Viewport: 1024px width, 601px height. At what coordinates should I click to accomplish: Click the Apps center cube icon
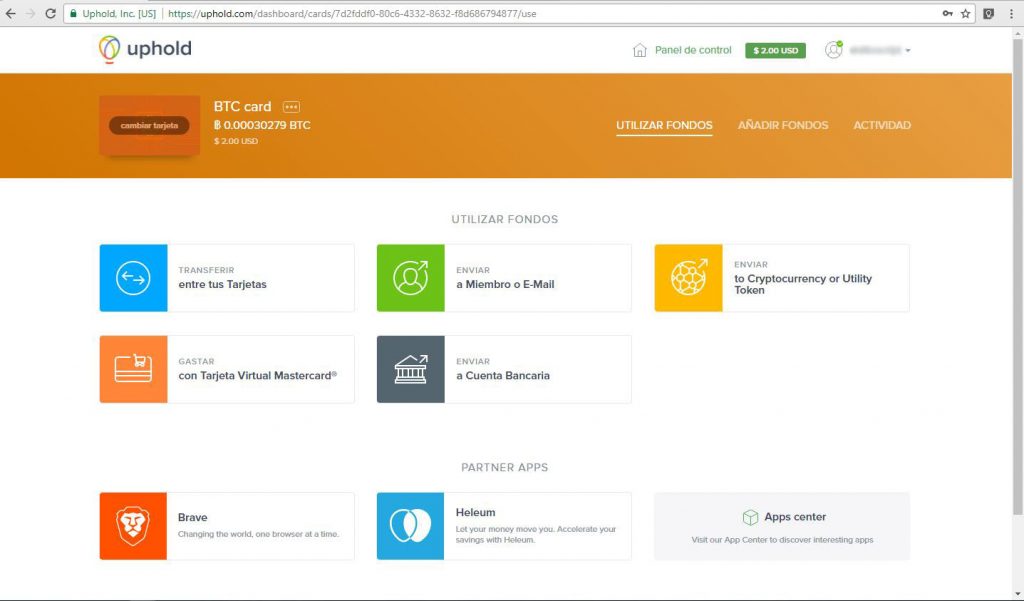(750, 517)
